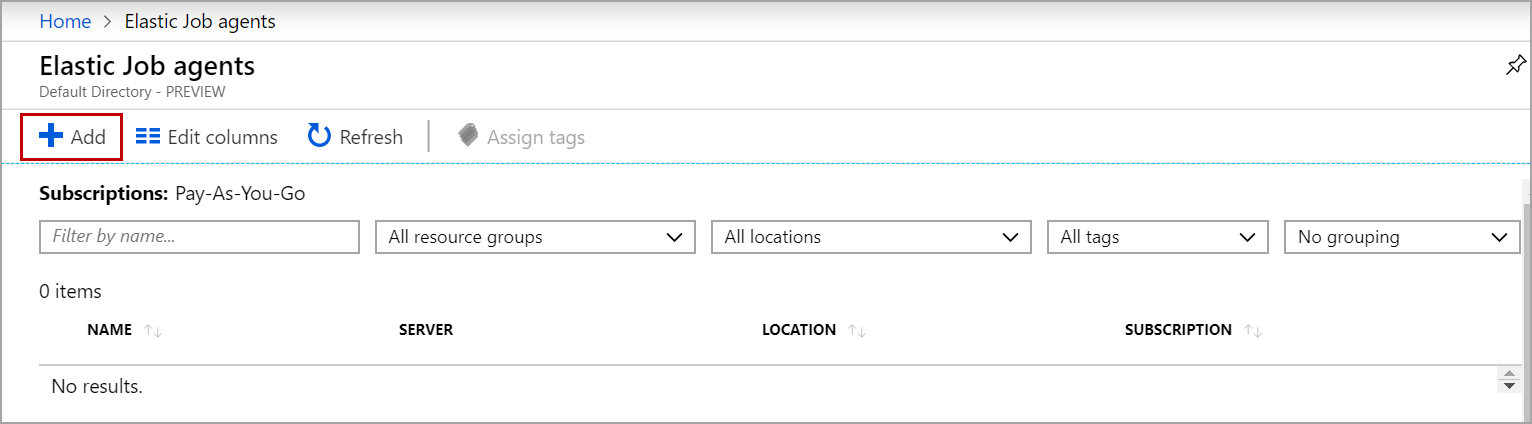Sort by Subscription column arrows

1253,331
